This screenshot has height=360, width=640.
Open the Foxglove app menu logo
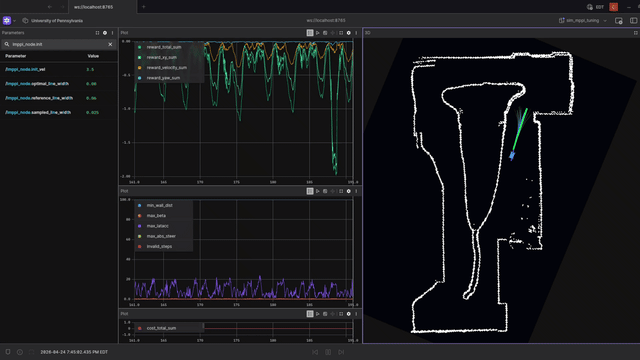pyautogui.click(x=7, y=20)
